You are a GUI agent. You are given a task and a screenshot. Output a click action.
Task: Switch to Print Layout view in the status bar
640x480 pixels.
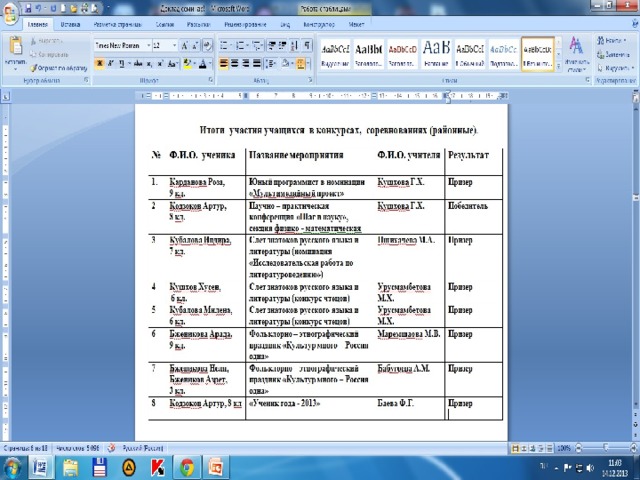tap(515, 449)
